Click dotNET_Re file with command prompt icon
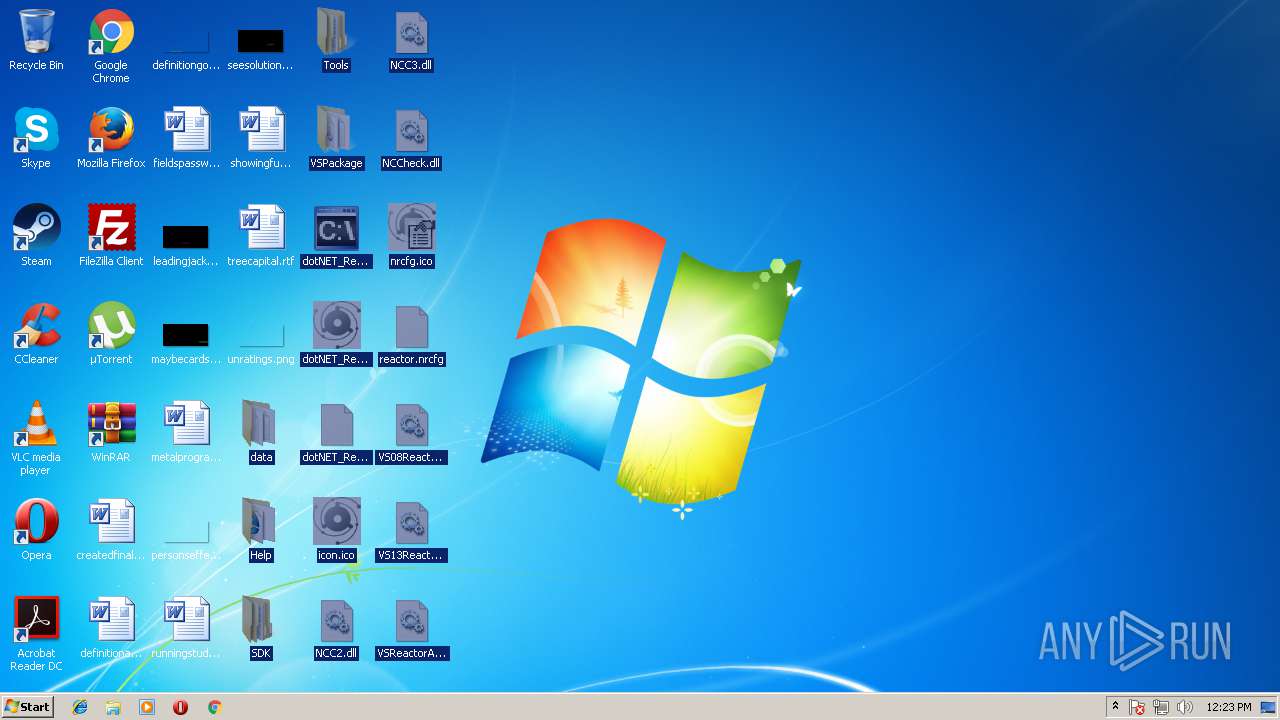The image size is (1280, 720). 336,237
